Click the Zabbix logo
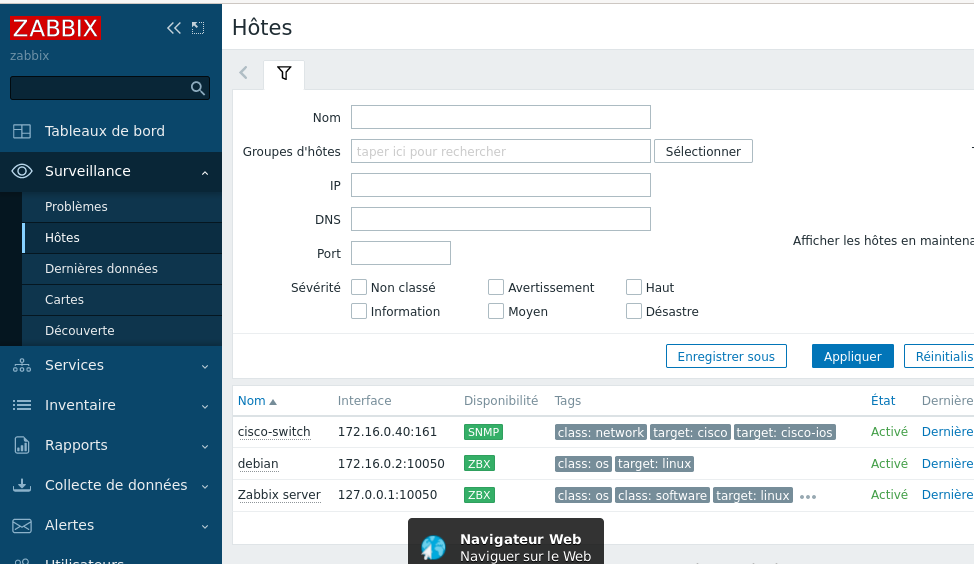 point(56,28)
